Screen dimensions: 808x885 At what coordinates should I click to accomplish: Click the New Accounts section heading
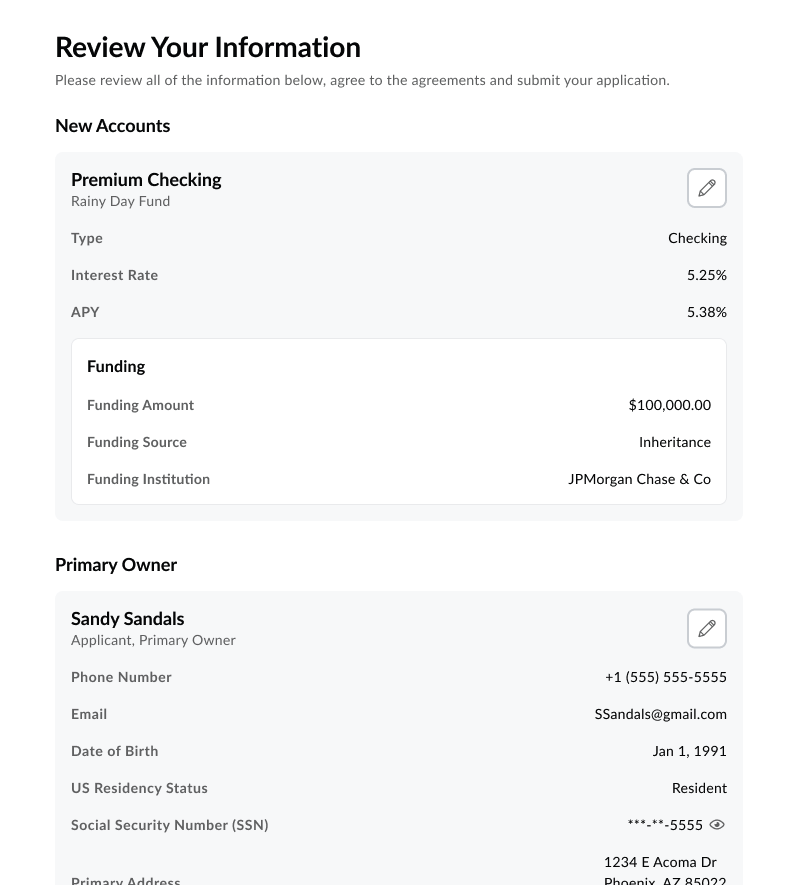click(x=112, y=126)
